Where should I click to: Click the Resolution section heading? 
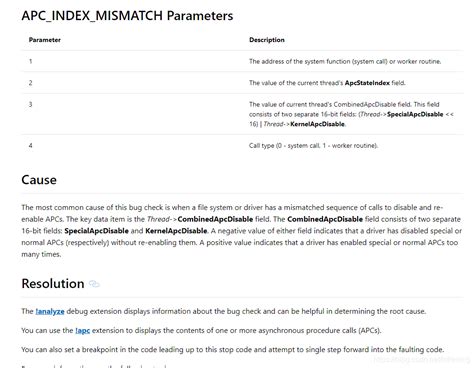[53, 284]
